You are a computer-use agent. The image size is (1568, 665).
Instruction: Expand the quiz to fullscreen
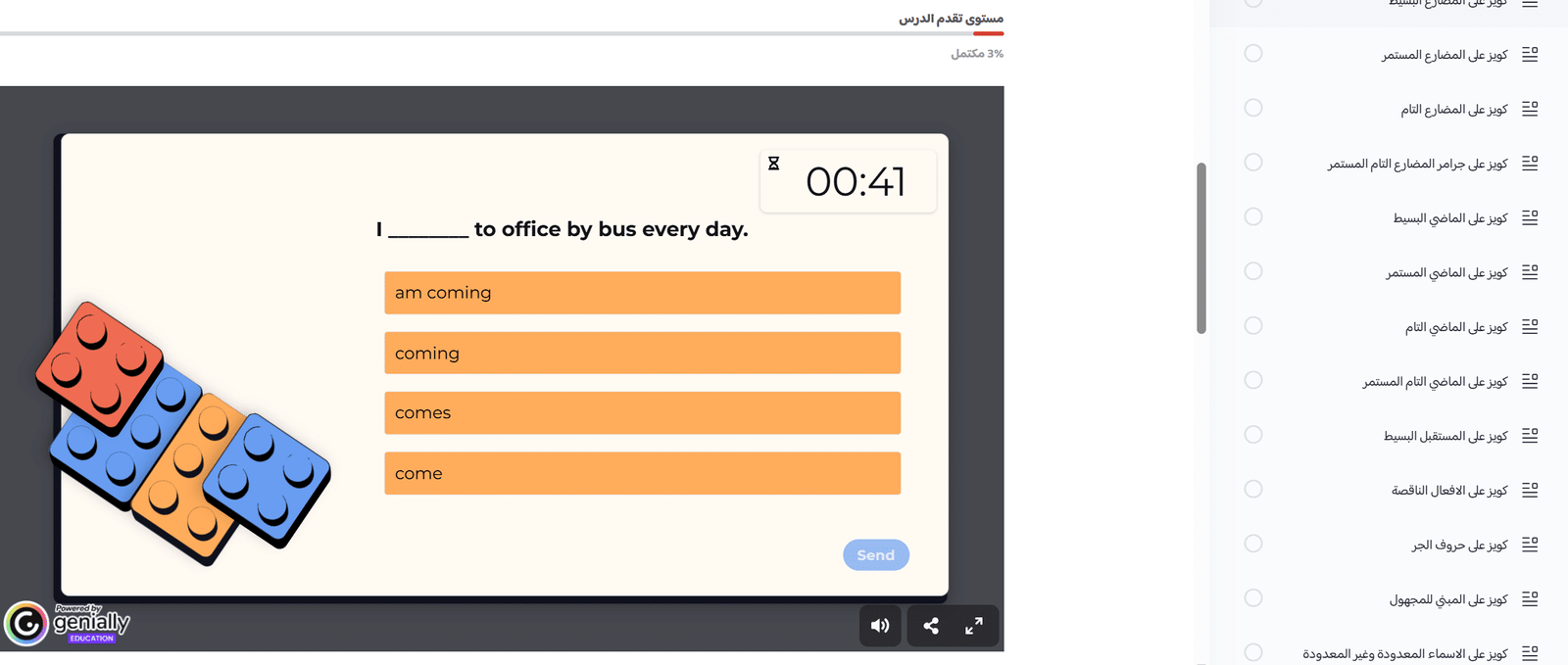point(974,626)
